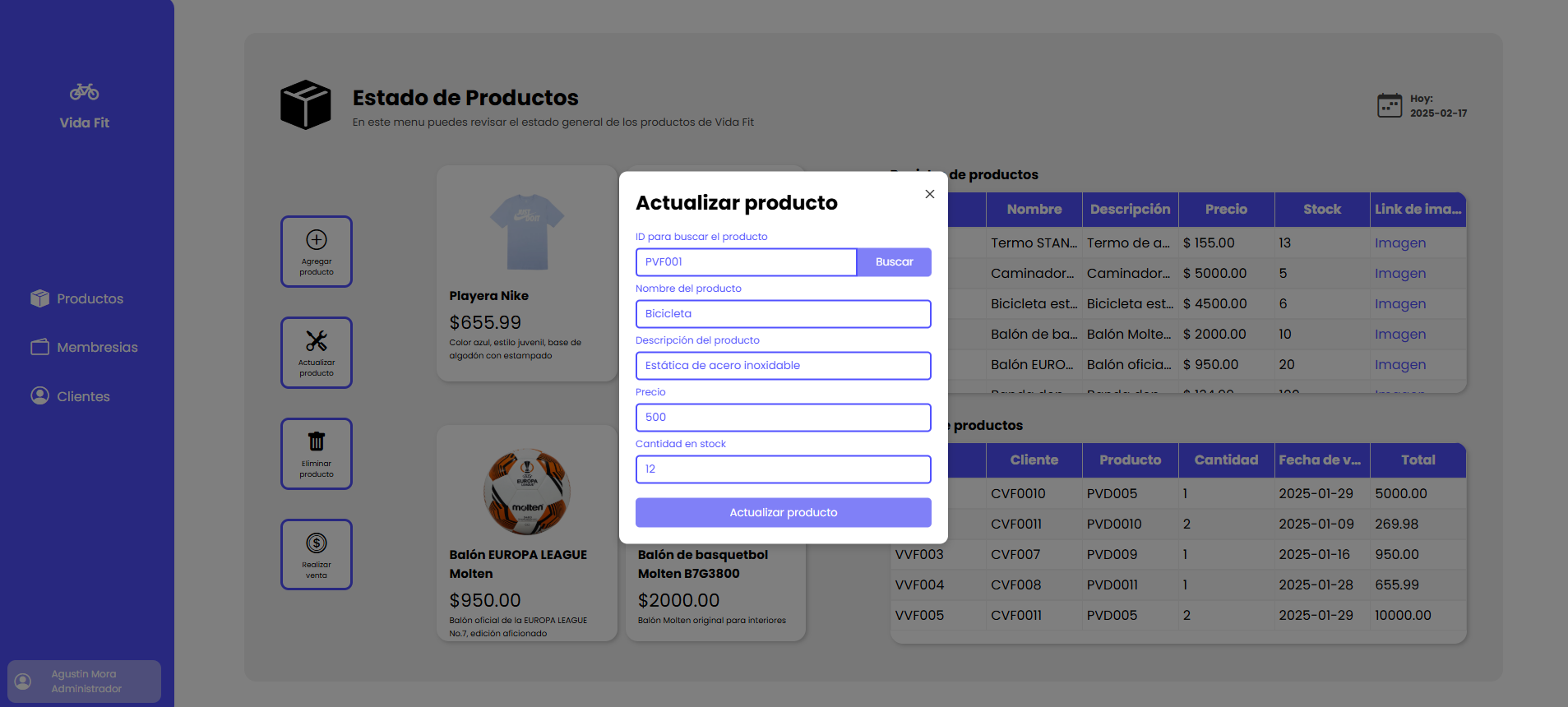Viewport: 1568px width, 707px height.
Task: Click the Playera Nike product title
Action: (x=488, y=295)
